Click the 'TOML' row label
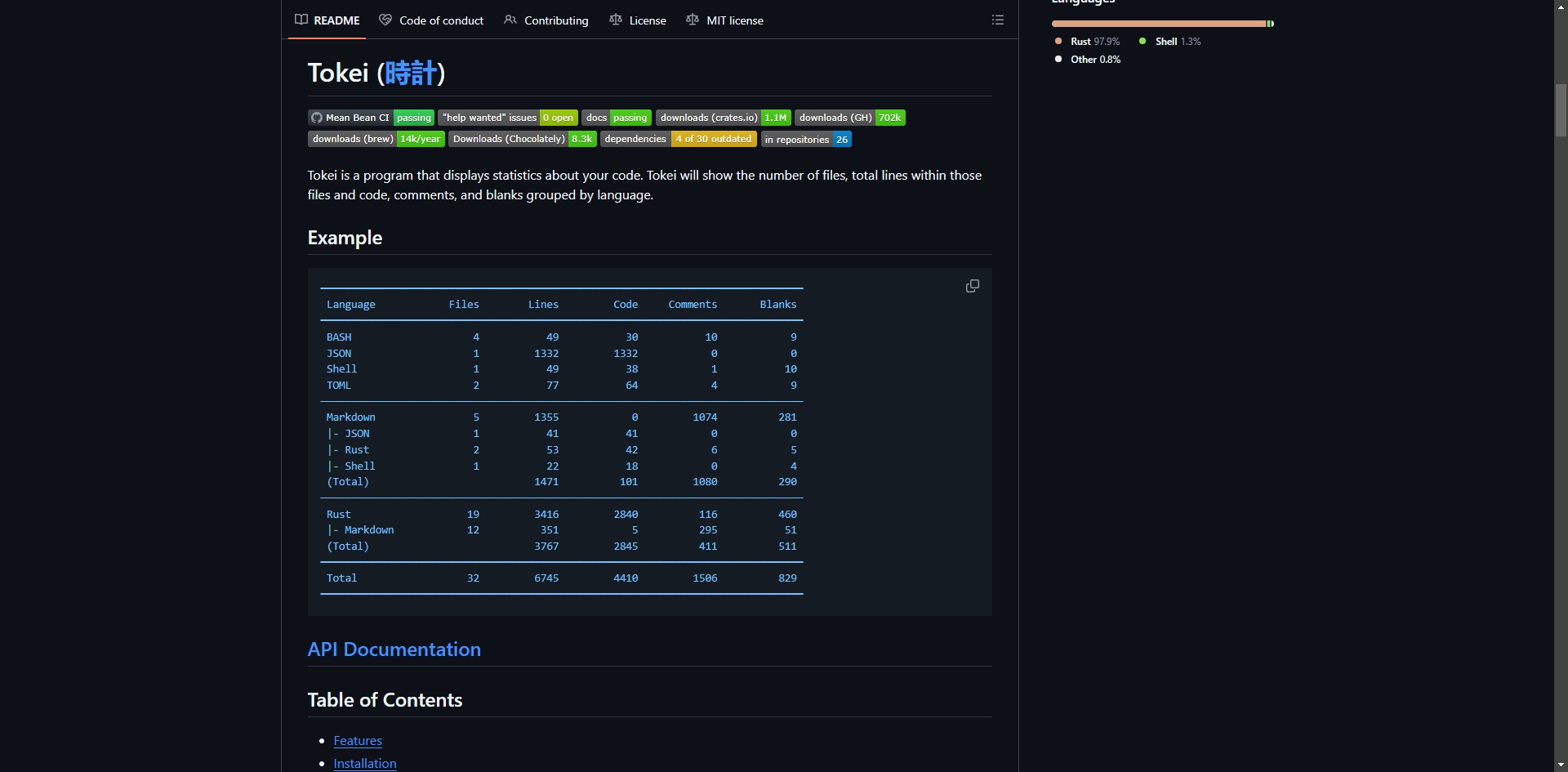 tap(339, 385)
